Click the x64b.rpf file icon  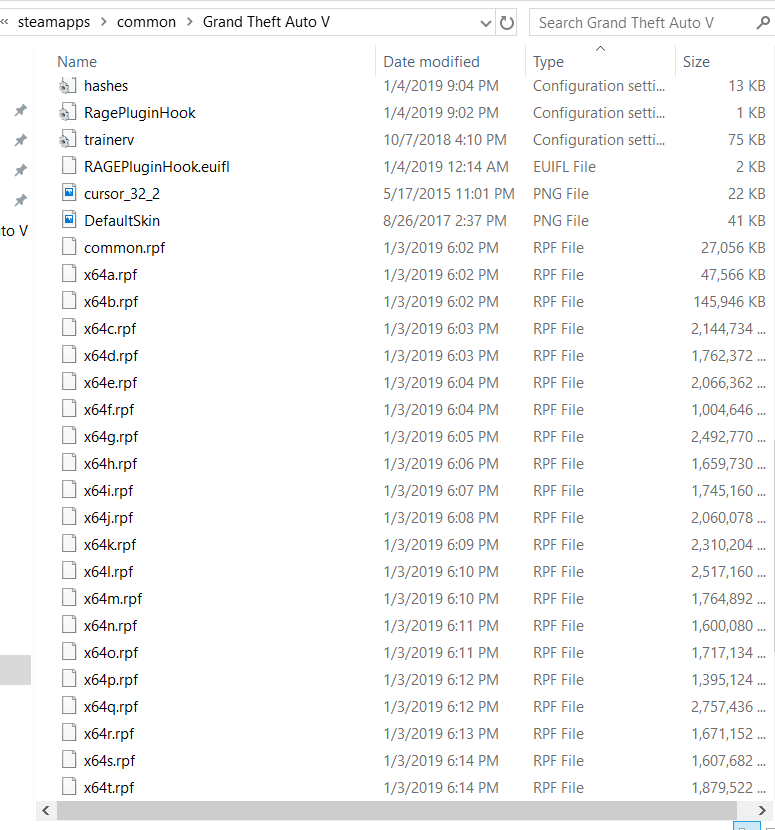(69, 301)
